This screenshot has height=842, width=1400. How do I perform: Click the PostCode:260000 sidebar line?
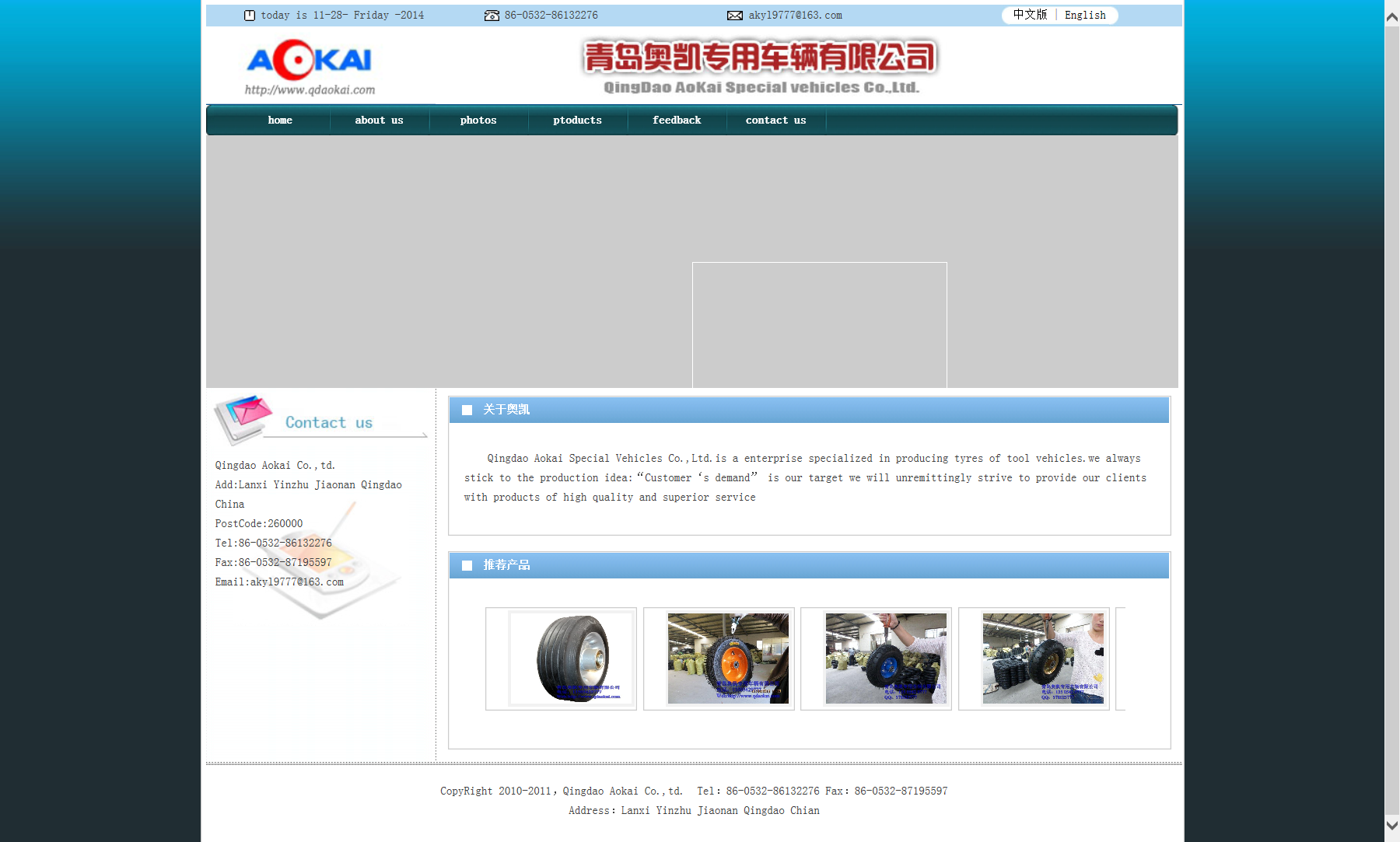259,523
